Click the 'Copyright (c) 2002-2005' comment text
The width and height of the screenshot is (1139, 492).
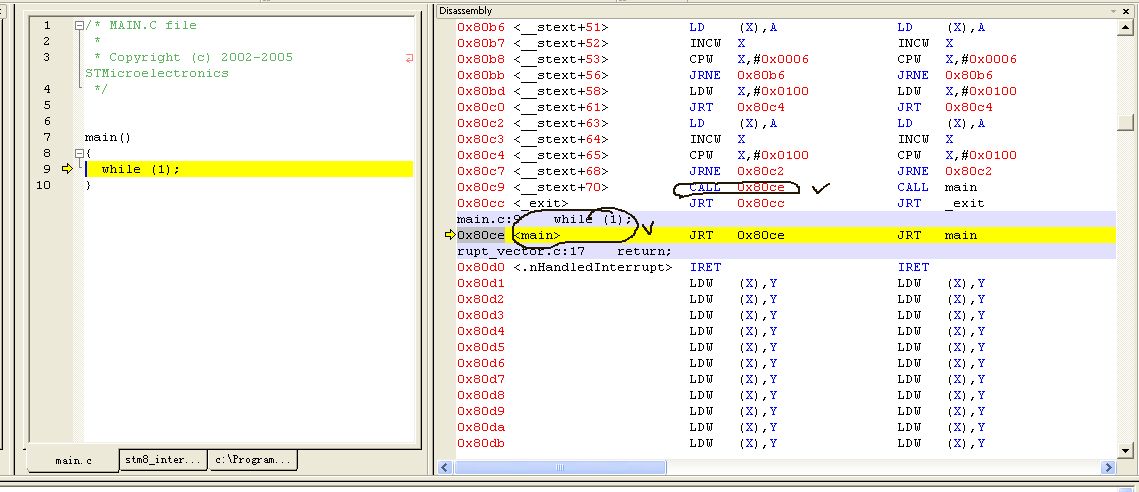pyautogui.click(x=201, y=57)
